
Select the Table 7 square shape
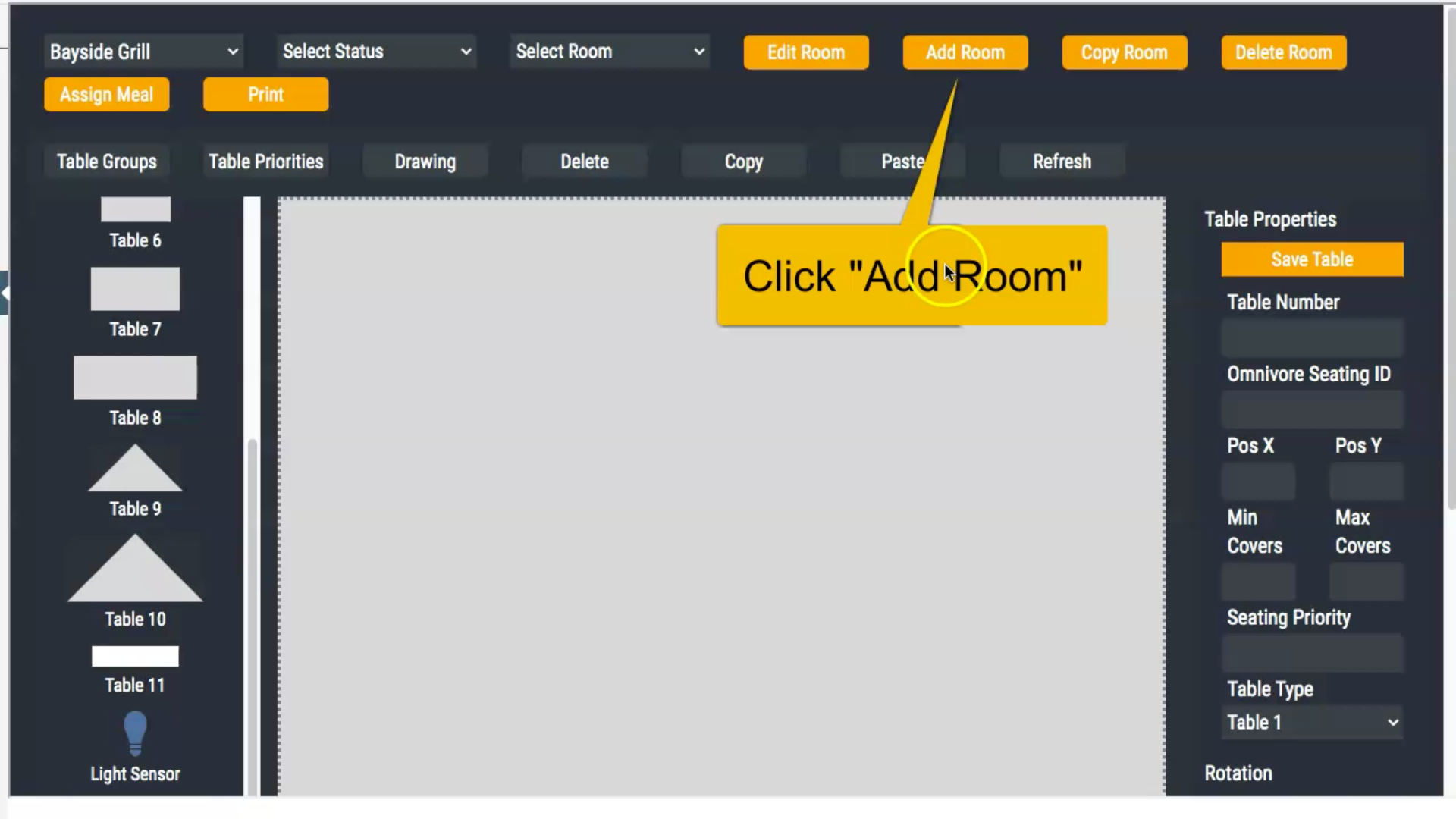point(135,289)
